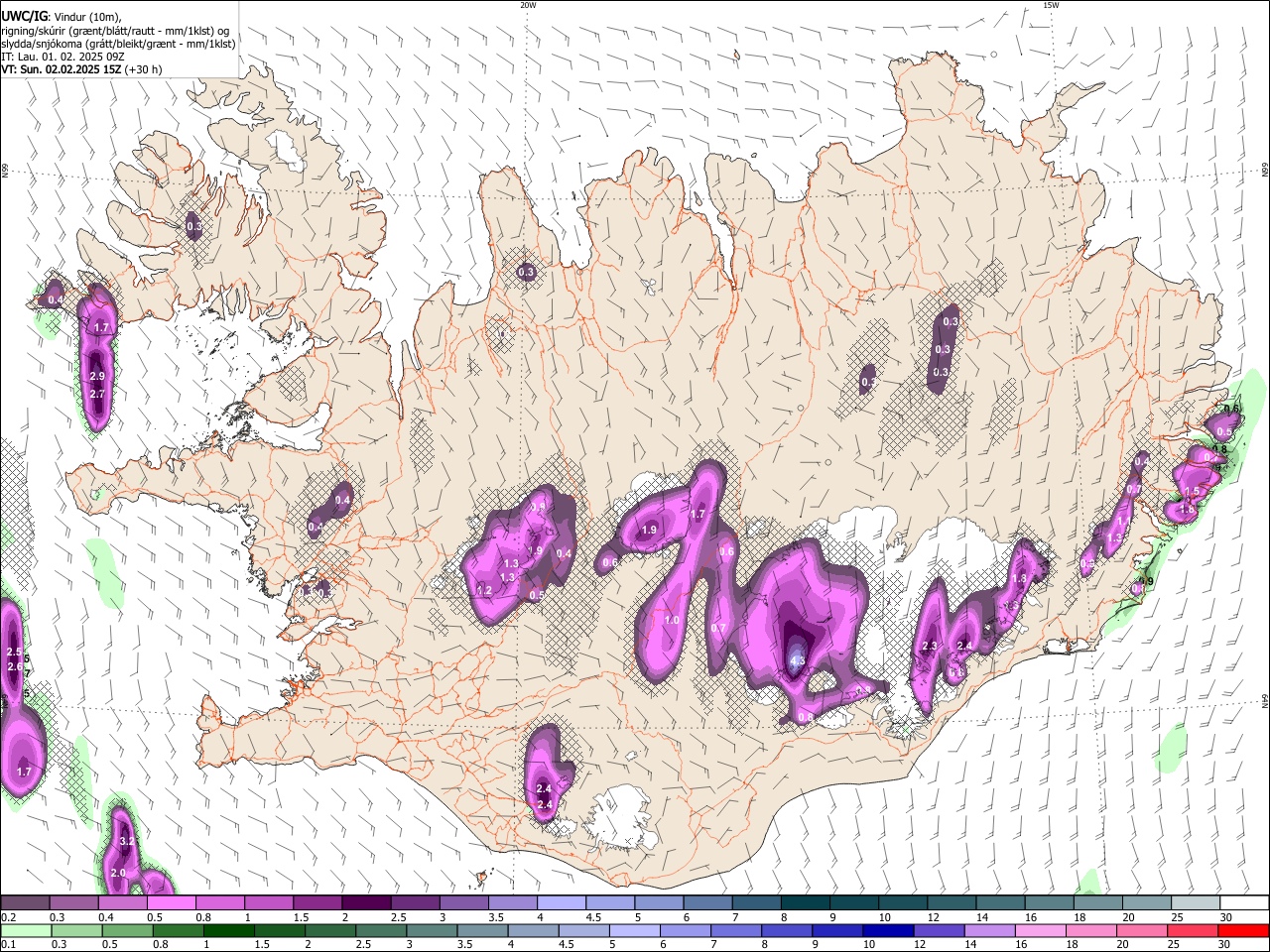
Task: Click the dark teal upper swatch between 8 and 9
Action: click(x=805, y=903)
